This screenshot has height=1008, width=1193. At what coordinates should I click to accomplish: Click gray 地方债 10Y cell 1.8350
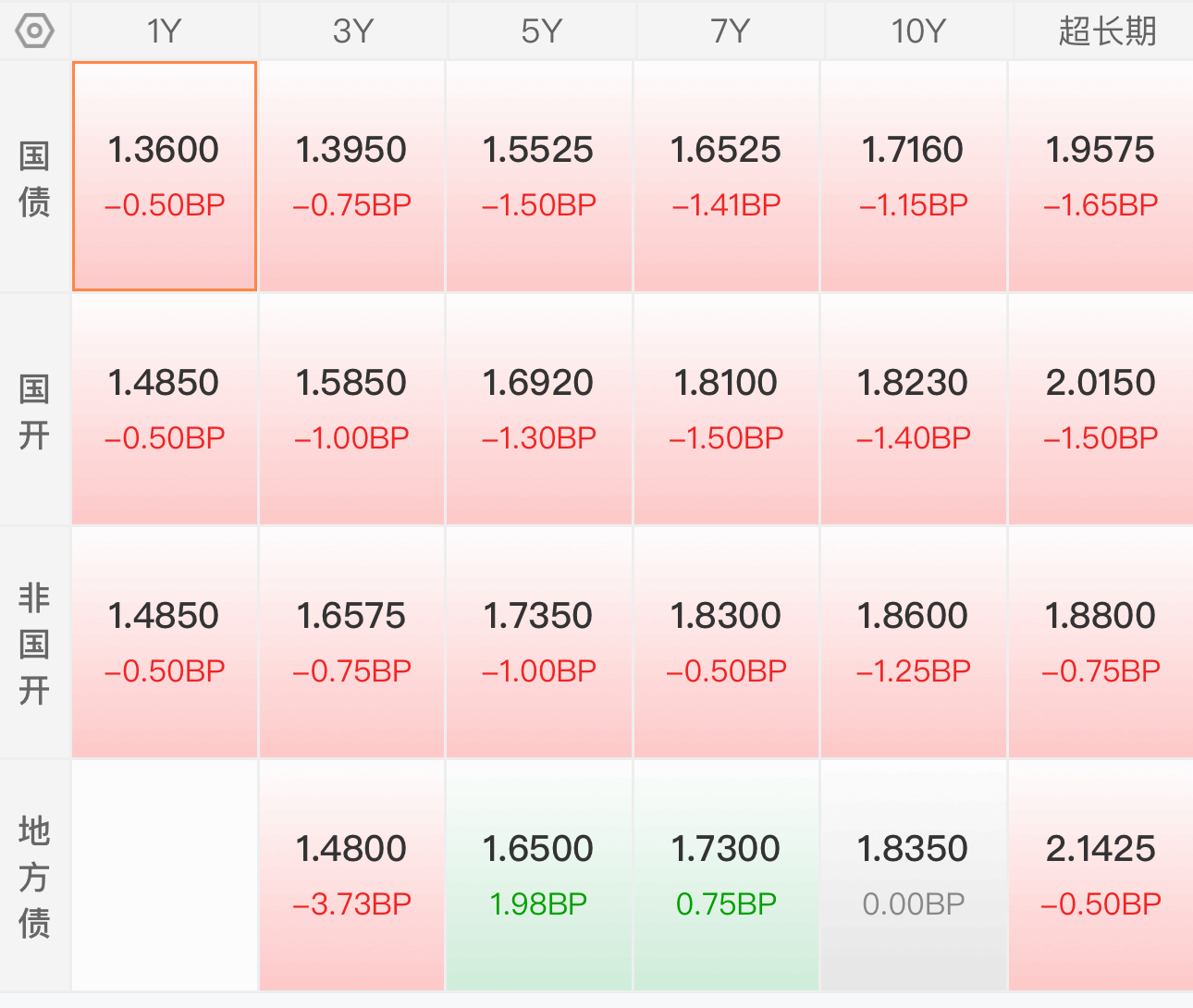coord(913,876)
